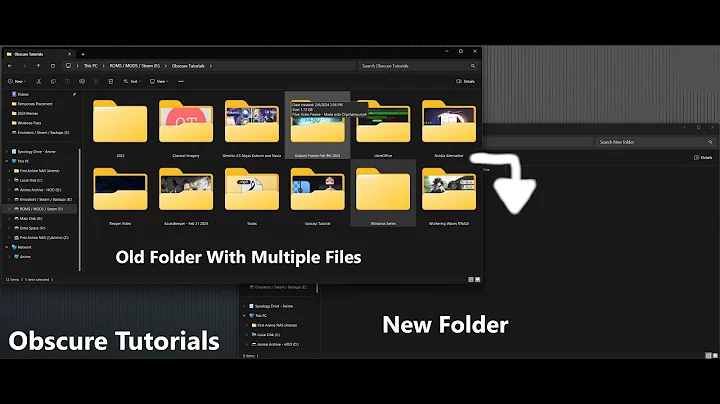The width and height of the screenshot is (720, 404).
Task: Click the Rename icon in toolbar
Action: 82,81
